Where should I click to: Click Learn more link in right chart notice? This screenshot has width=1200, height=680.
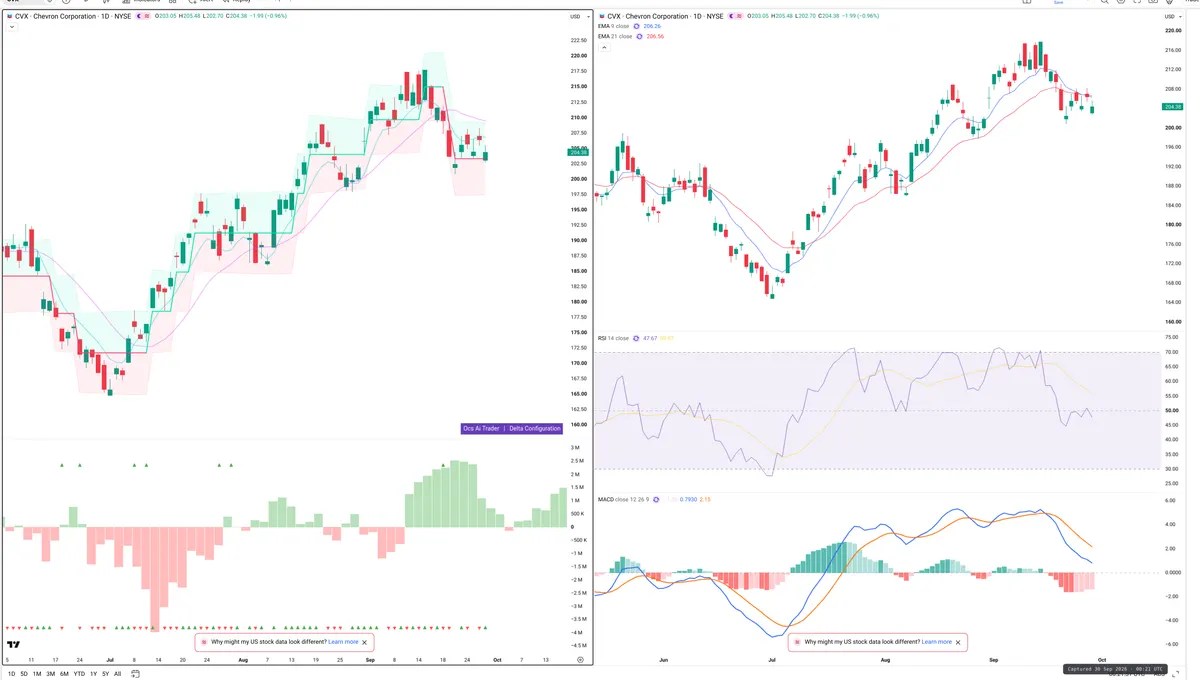936,642
